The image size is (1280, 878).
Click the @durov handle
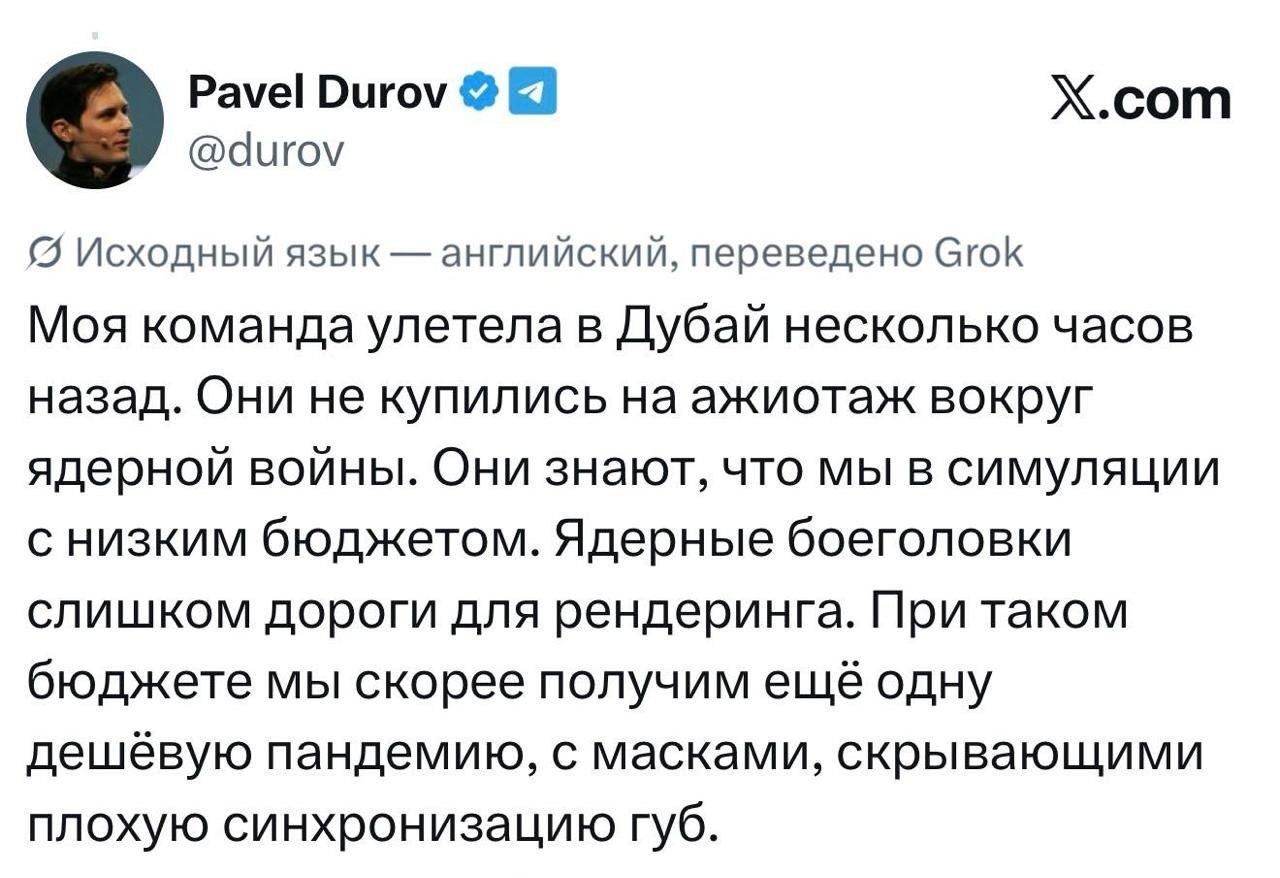[265, 151]
